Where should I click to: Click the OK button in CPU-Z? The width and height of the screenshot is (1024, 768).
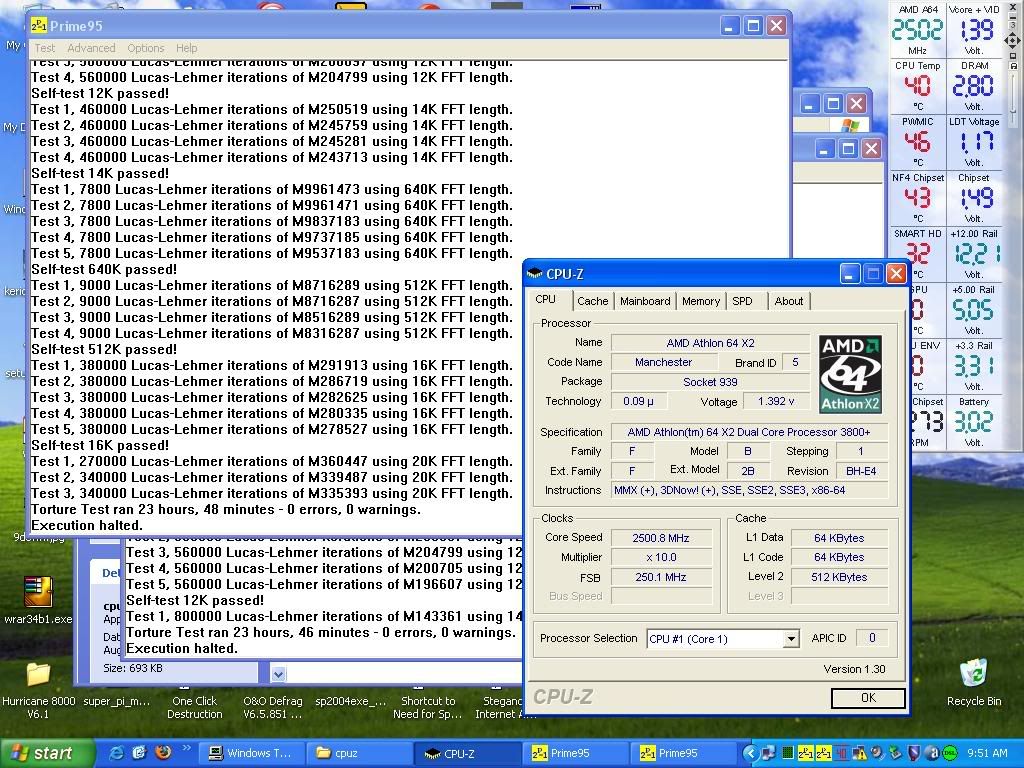tap(868, 698)
